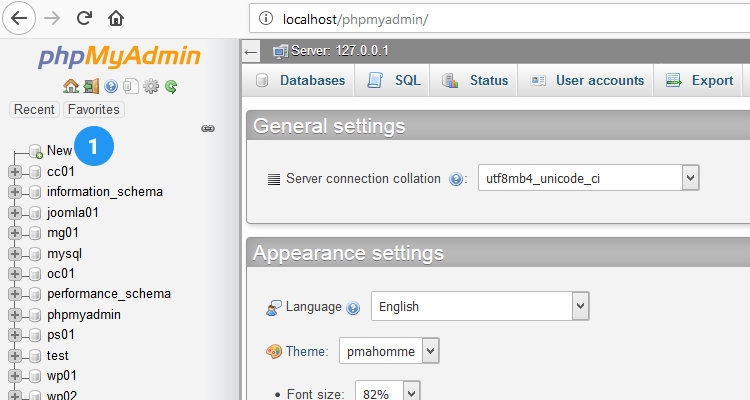Expand the information_schema database node
This screenshot has height=400, width=750.
coord(15,192)
